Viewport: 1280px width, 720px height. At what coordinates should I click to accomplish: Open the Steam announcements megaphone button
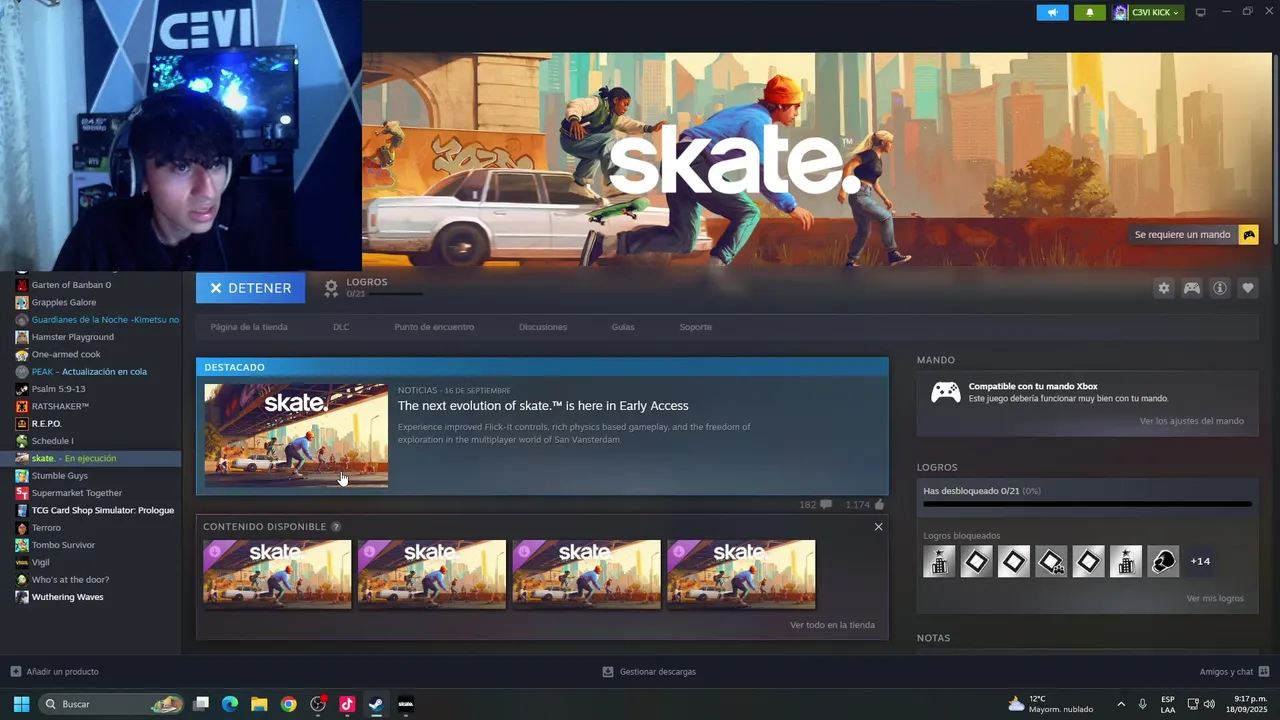click(x=1052, y=12)
